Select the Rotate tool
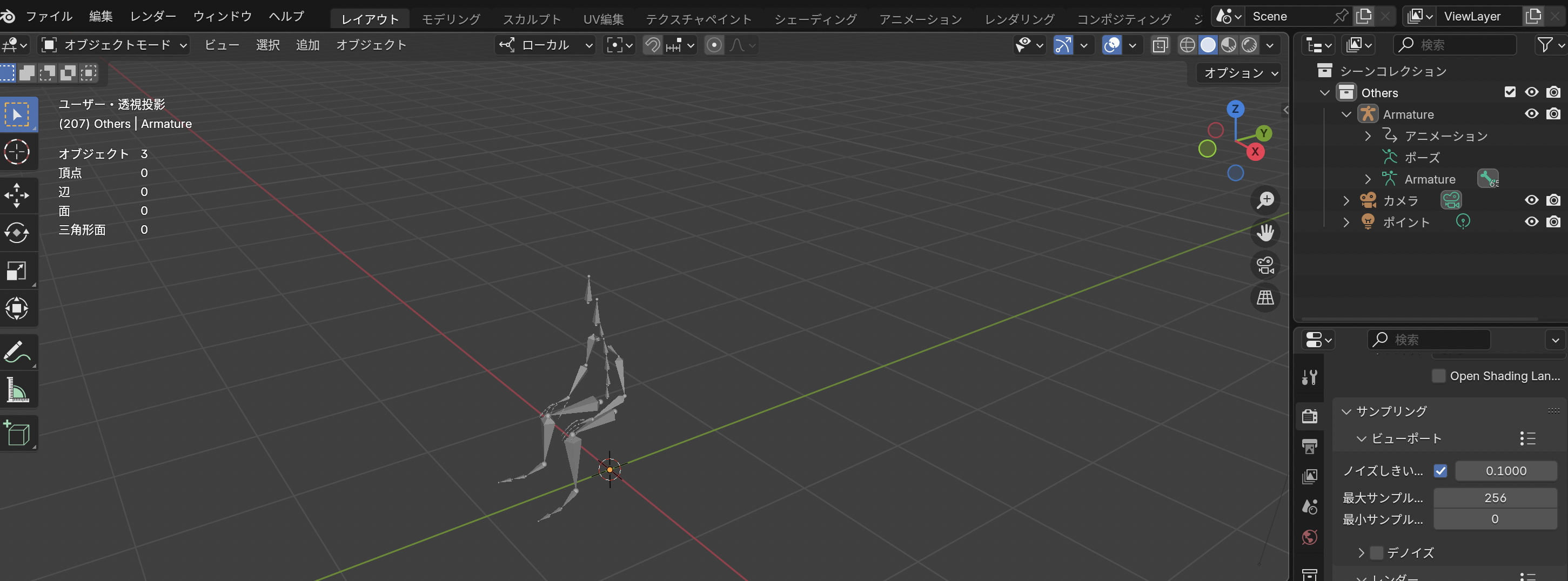This screenshot has height=581, width=1568. [x=16, y=233]
